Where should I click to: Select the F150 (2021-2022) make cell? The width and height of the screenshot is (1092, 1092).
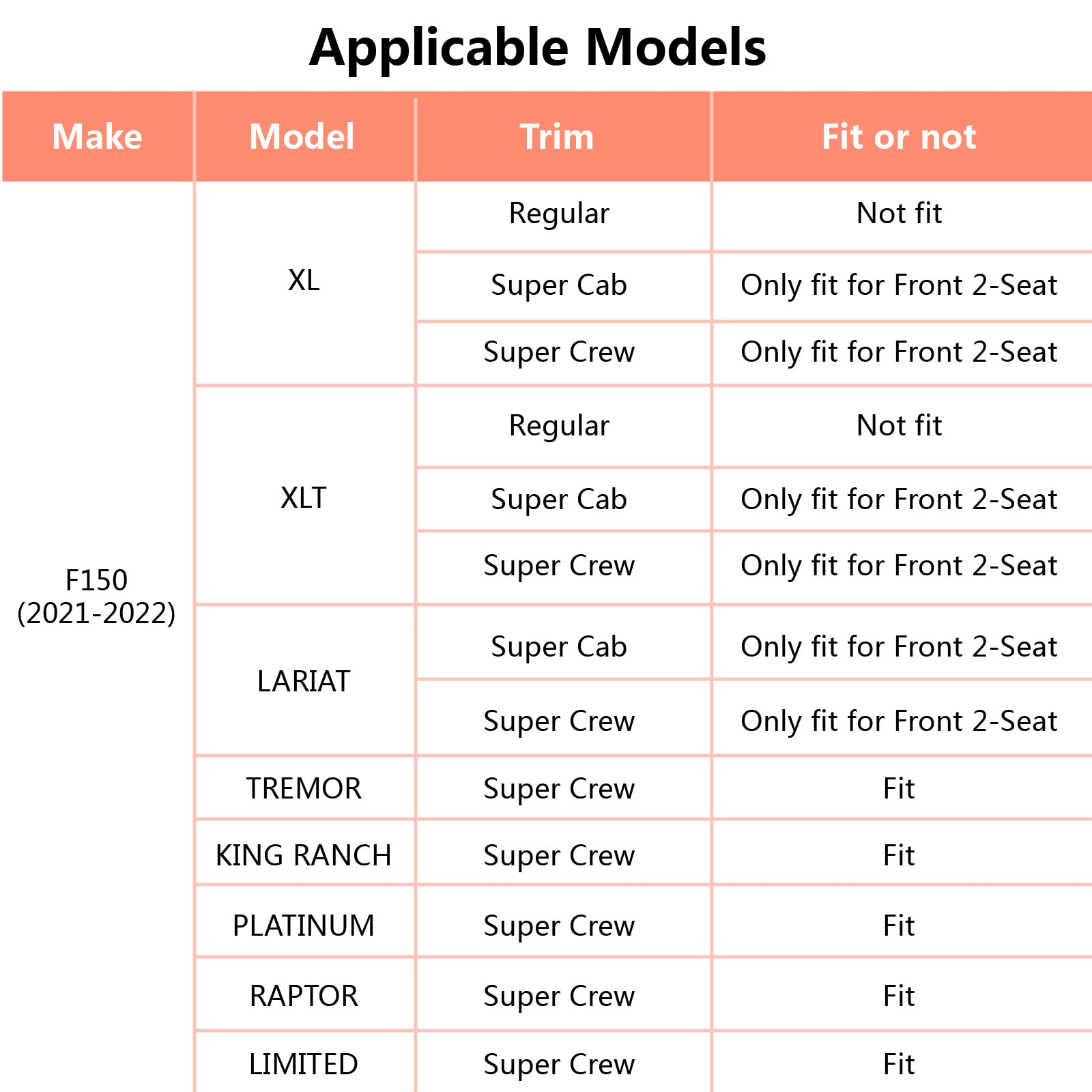96,597
